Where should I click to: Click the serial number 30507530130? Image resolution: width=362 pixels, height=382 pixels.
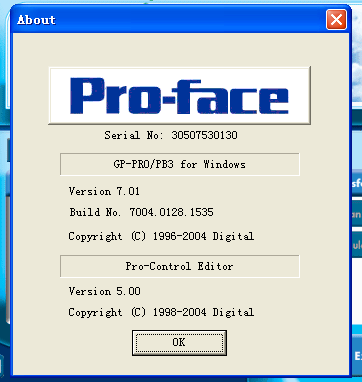[x=204, y=135]
